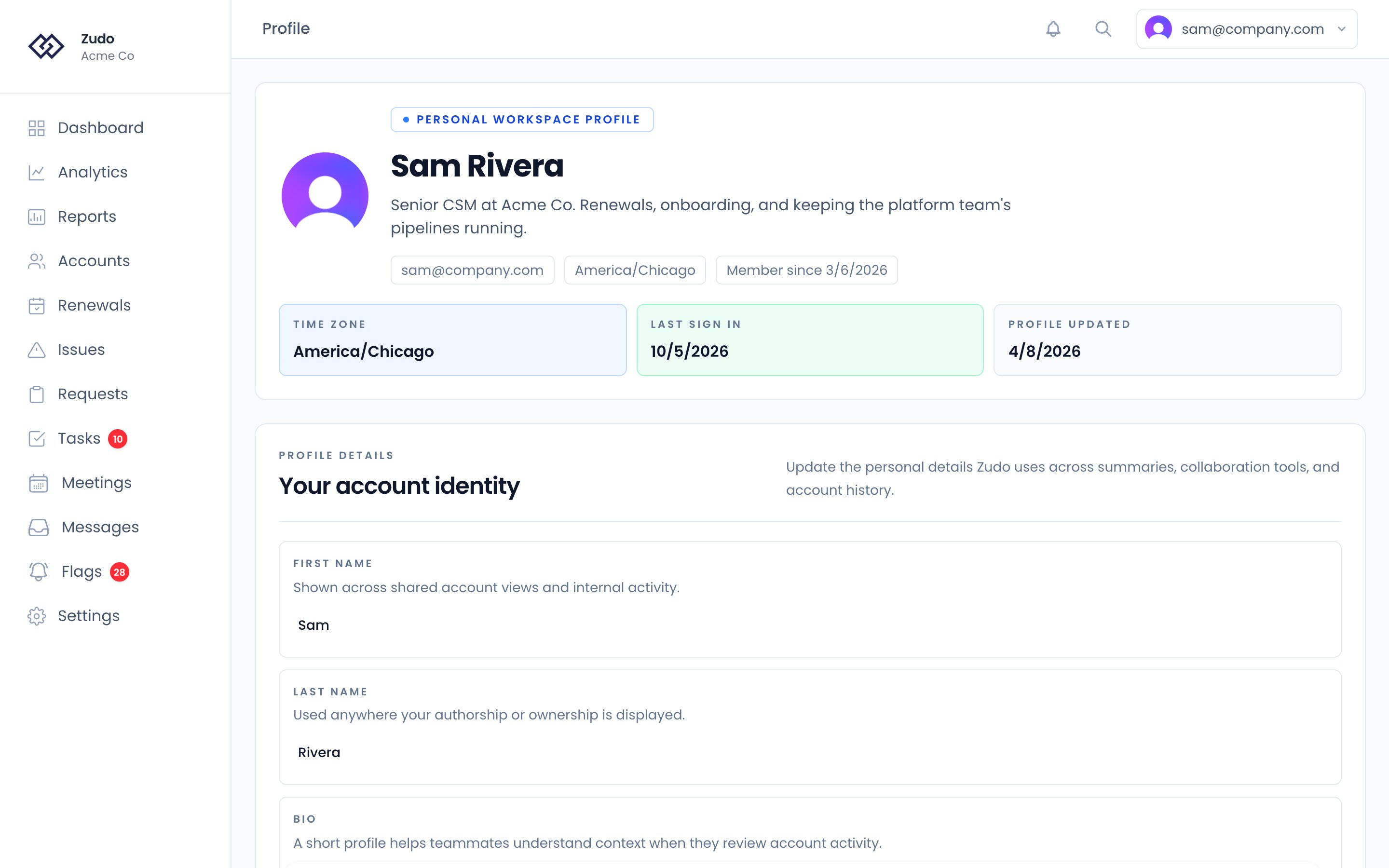Viewport: 1389px width, 868px height.
Task: Click the Meetings calendar icon
Action: 39,483
